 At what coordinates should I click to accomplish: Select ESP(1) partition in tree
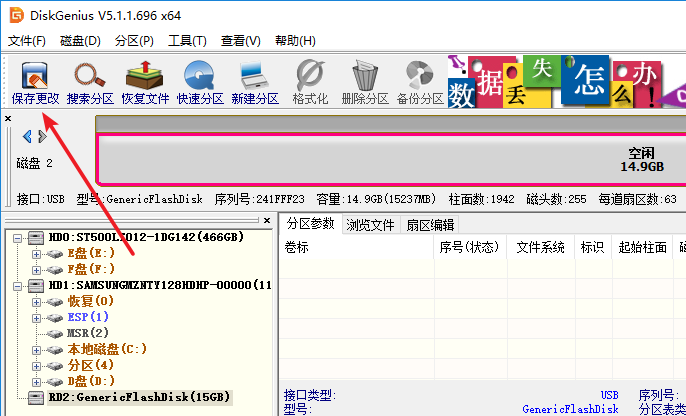(x=88, y=317)
